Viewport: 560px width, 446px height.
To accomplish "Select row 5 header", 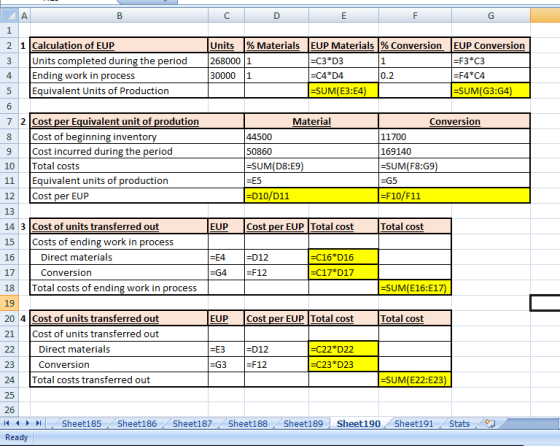I will (9, 91).
